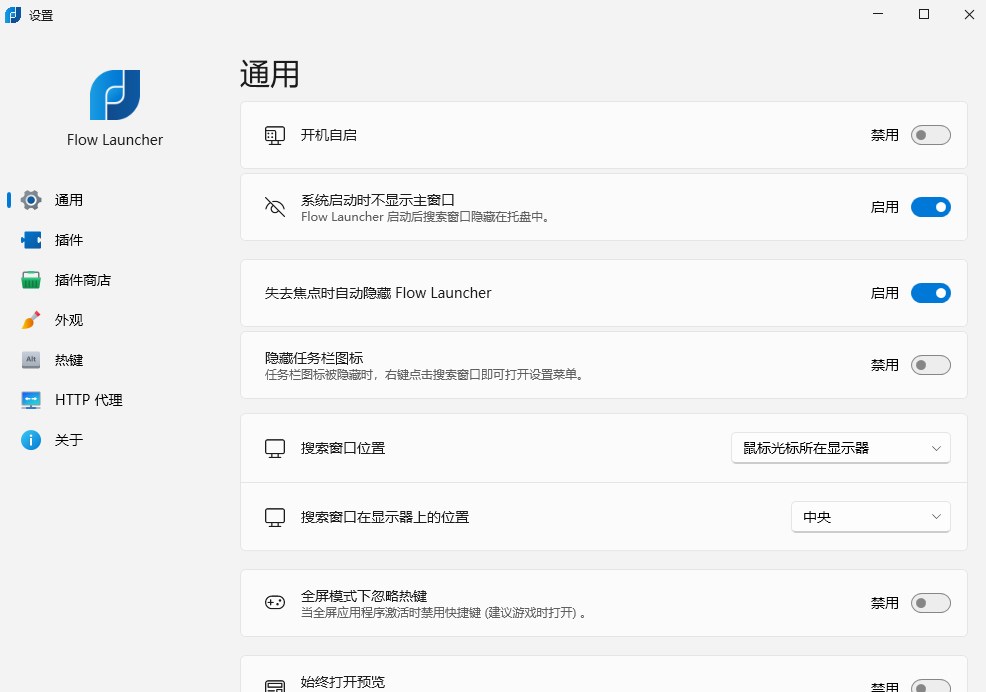Turn off 系统启动时不显示主窗口

[930, 207]
